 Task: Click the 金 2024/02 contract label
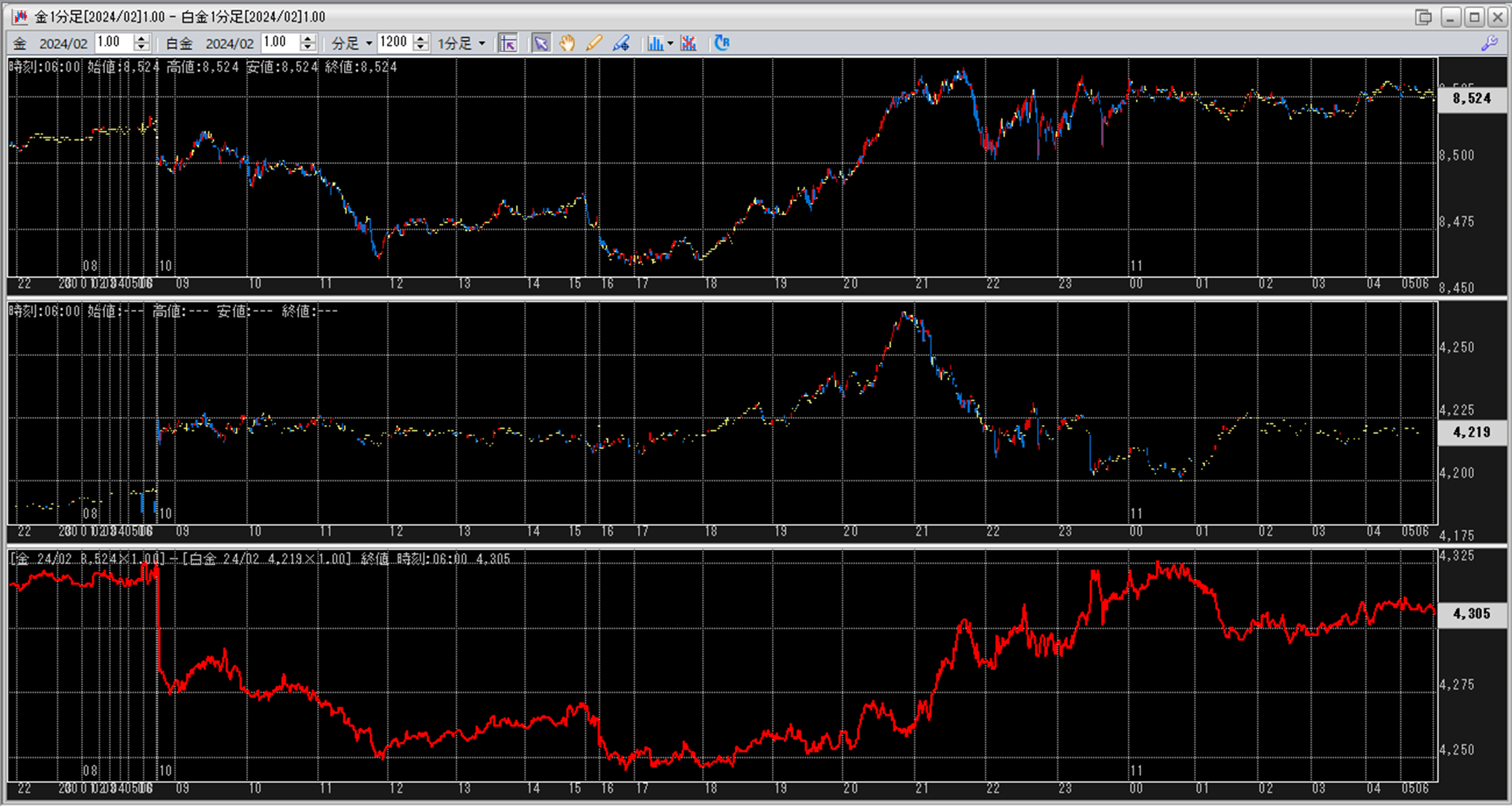point(51,43)
